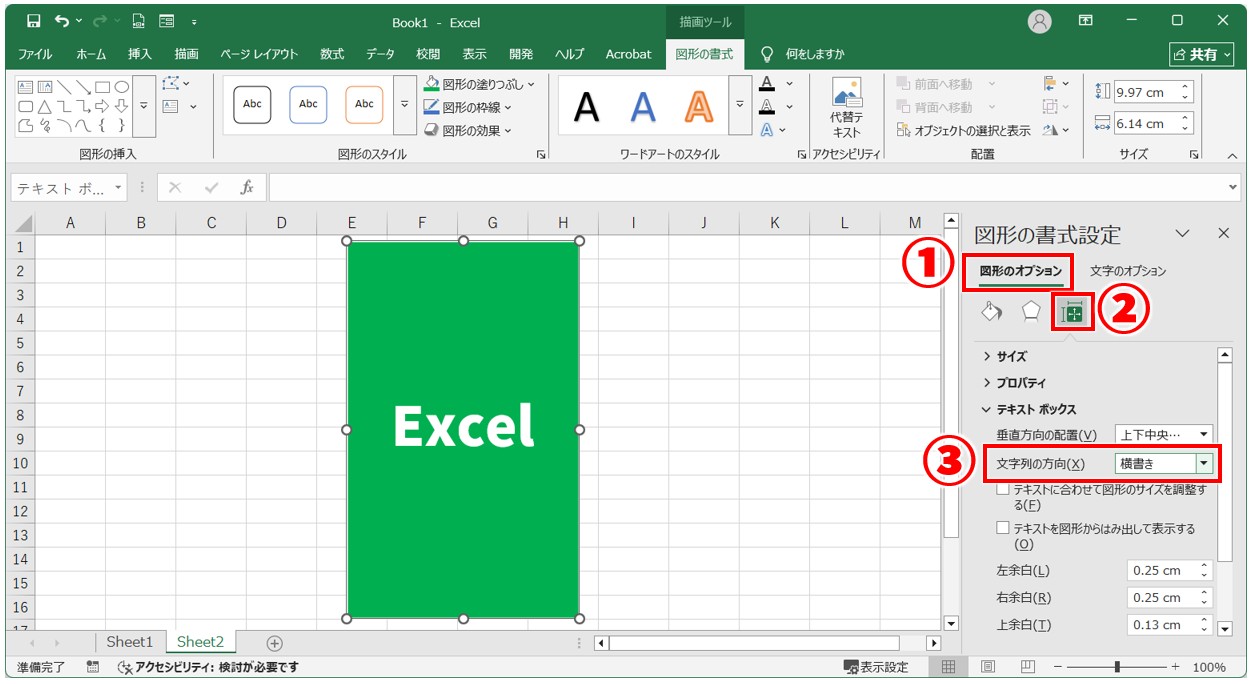
Task: Apply the black WordArt style
Action: 587,106
